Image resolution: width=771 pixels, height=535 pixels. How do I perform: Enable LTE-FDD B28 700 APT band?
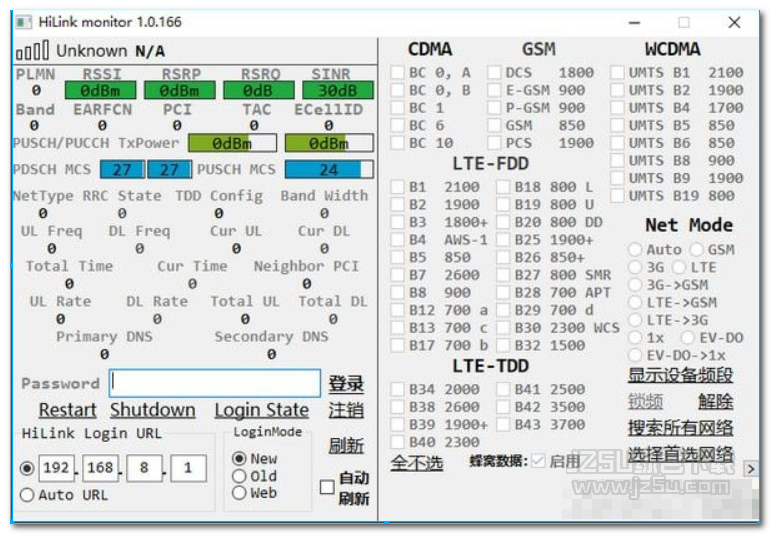coord(503,293)
